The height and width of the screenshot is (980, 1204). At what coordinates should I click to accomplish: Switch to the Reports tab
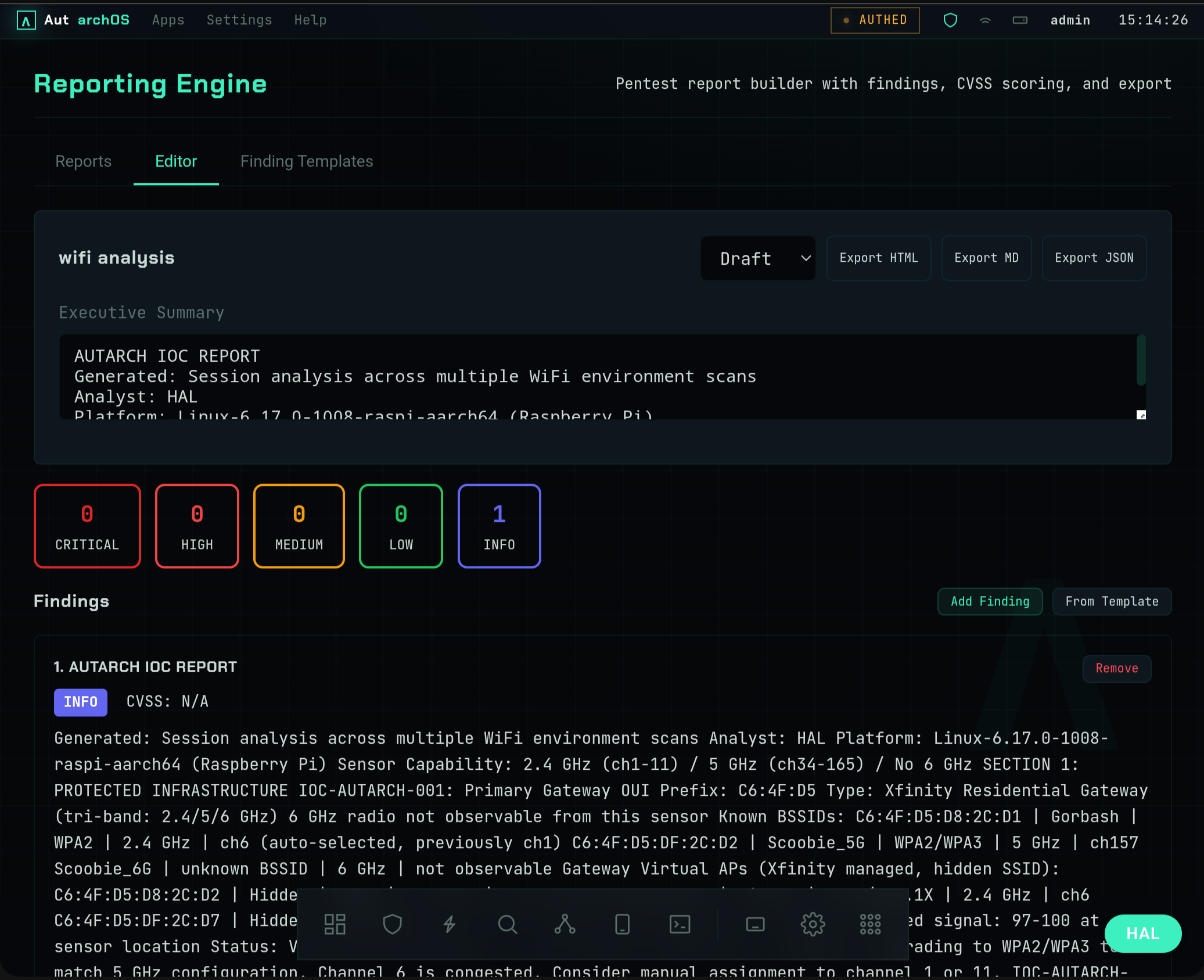tap(83, 161)
